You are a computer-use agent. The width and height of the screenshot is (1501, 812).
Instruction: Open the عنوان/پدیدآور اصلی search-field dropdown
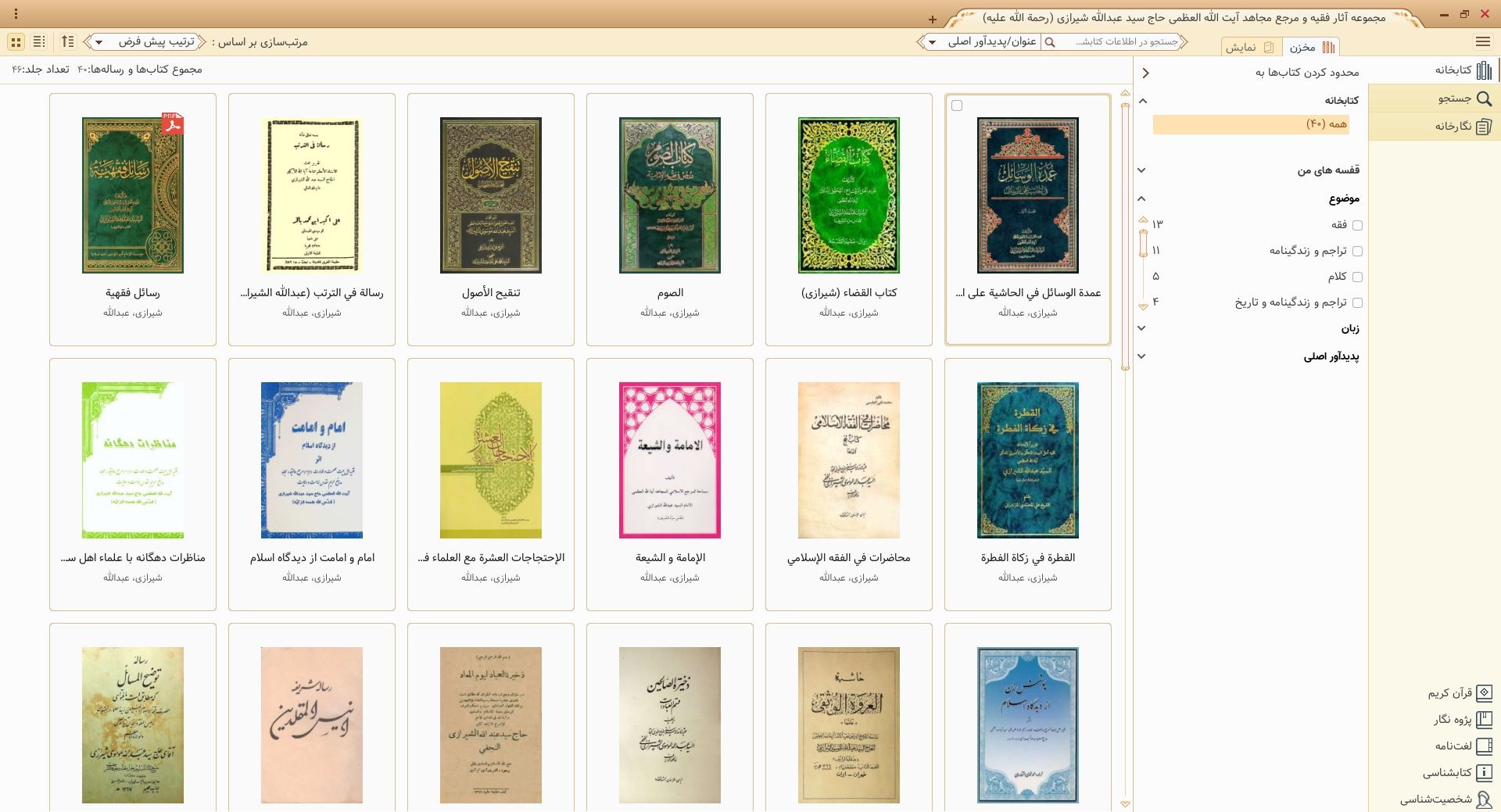click(x=980, y=42)
